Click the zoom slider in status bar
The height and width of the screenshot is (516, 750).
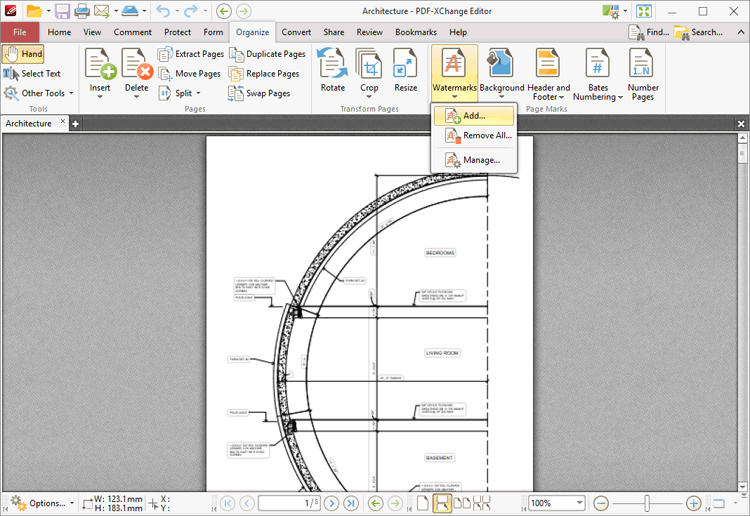[x=648, y=503]
